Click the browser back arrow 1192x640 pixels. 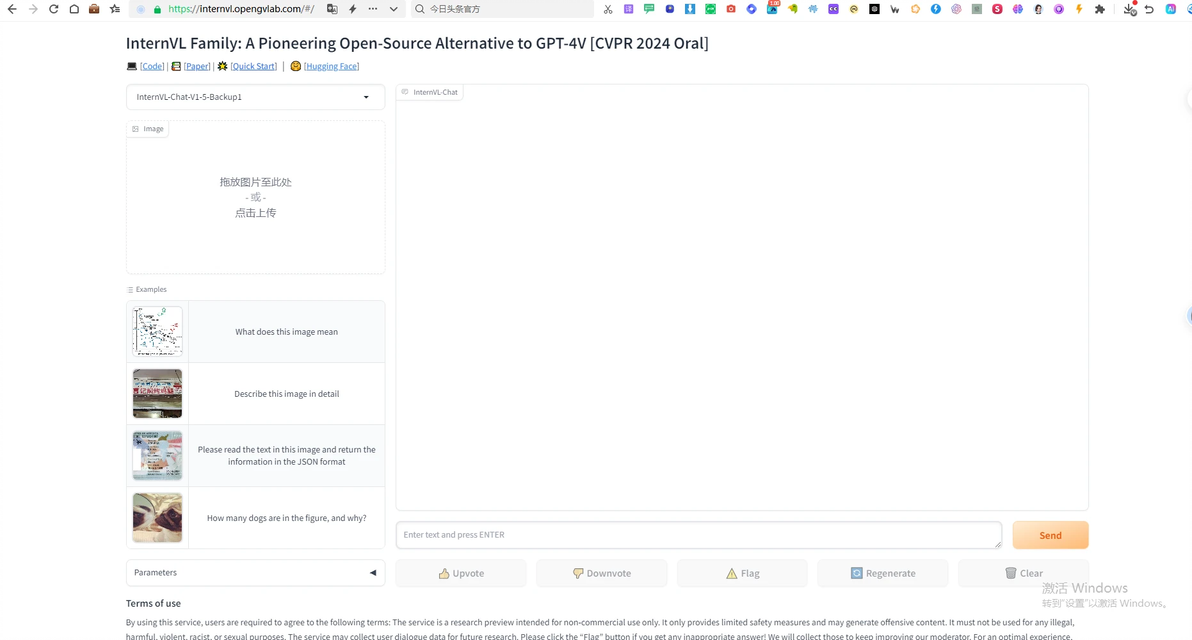(12, 9)
